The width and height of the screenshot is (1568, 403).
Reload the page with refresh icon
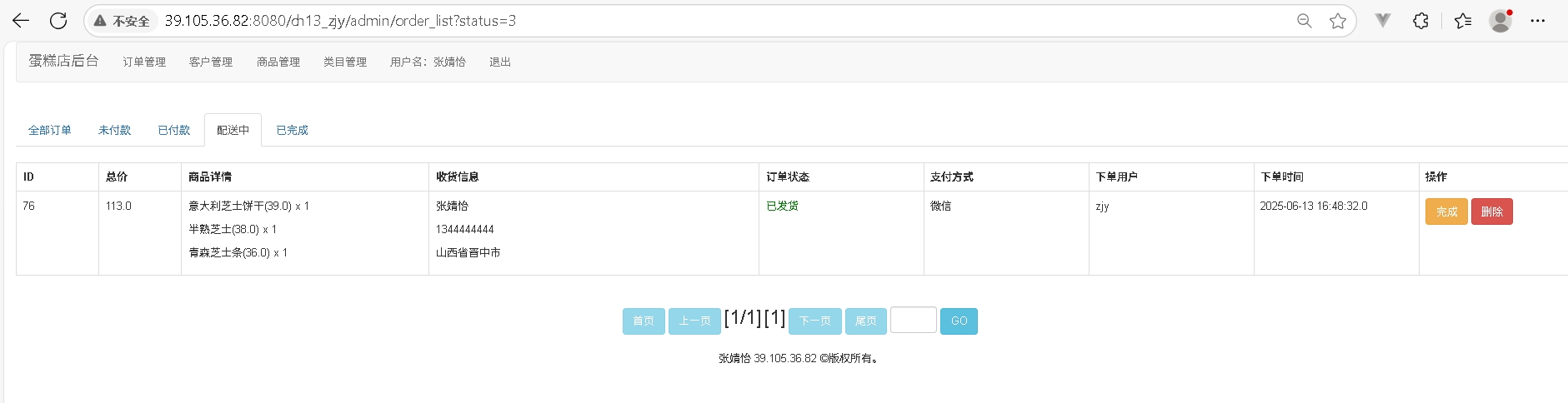(58, 21)
